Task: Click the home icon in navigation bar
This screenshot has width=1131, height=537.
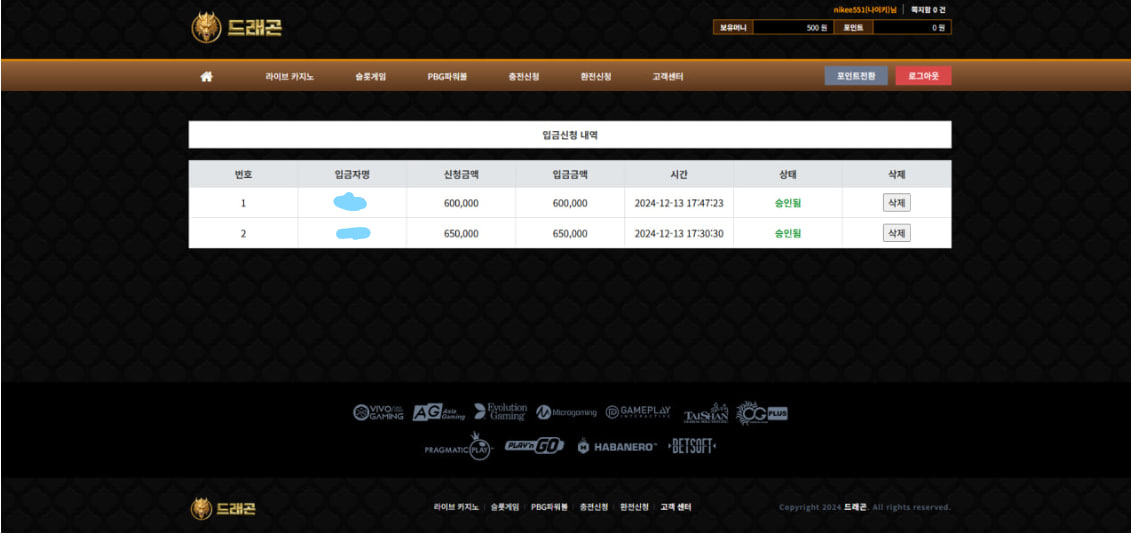Action: [206, 76]
